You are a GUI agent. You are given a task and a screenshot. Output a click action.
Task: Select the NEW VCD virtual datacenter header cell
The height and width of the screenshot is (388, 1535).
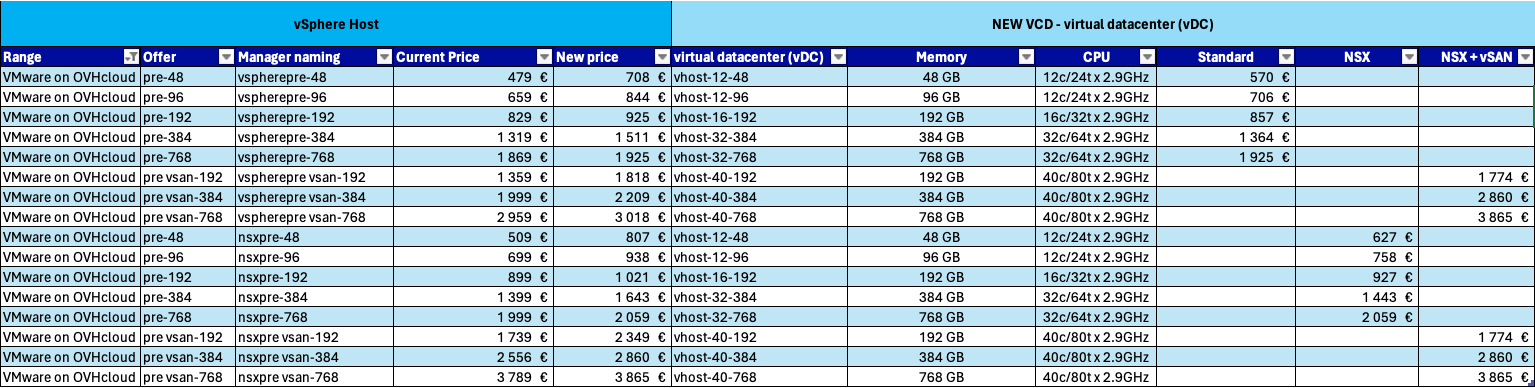pos(1103,23)
